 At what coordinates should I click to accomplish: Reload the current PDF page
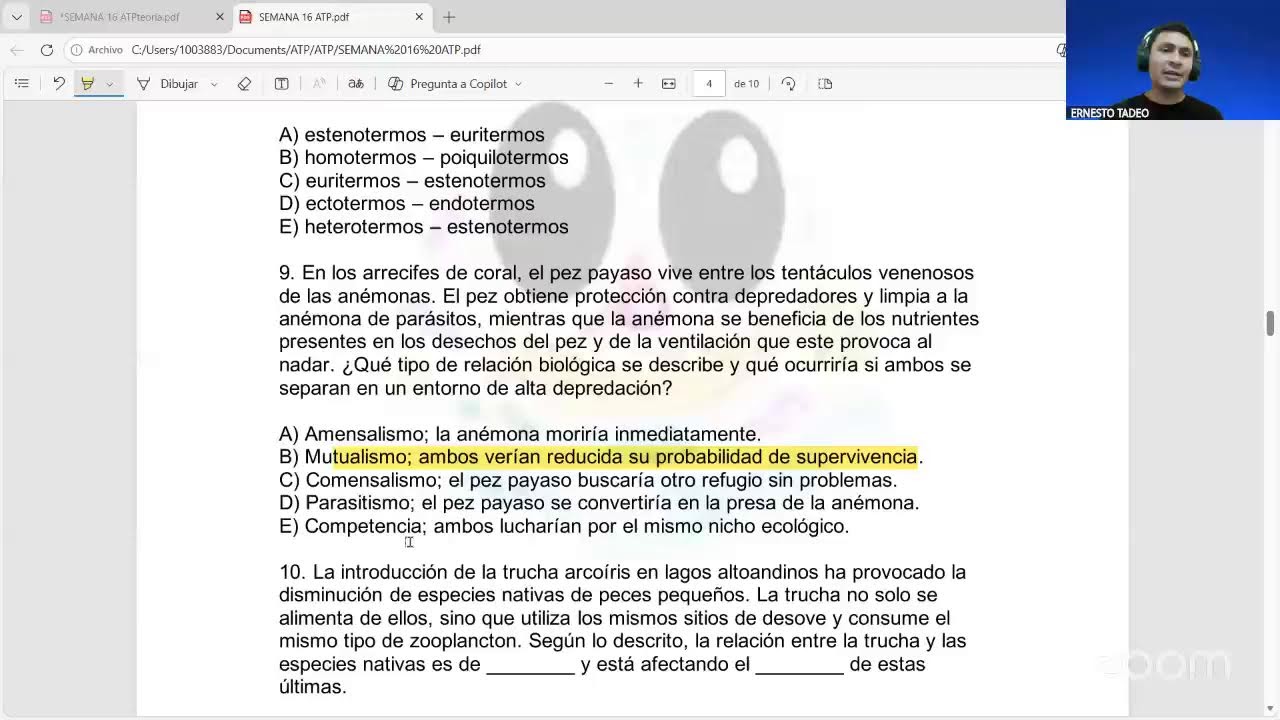(x=47, y=50)
